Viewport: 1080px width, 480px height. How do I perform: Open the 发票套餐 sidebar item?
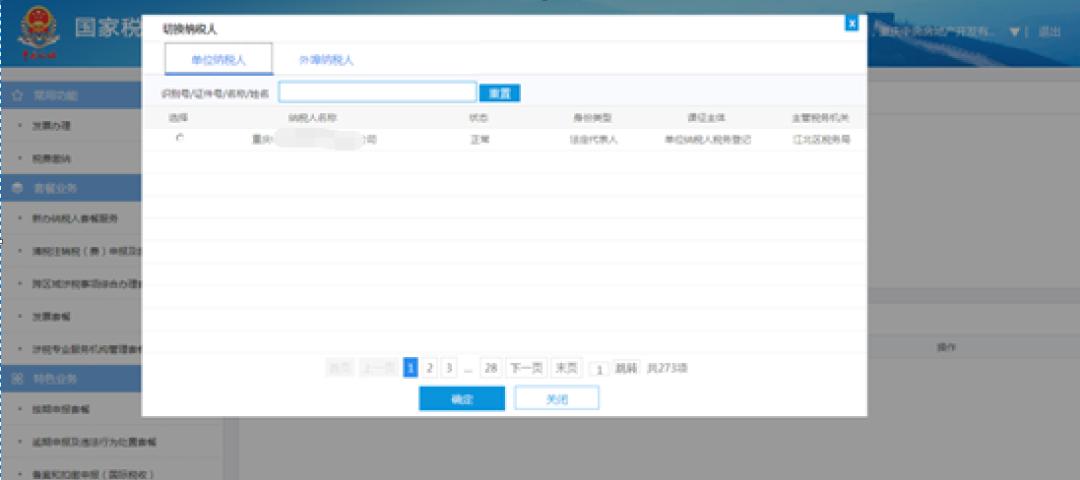click(x=52, y=317)
